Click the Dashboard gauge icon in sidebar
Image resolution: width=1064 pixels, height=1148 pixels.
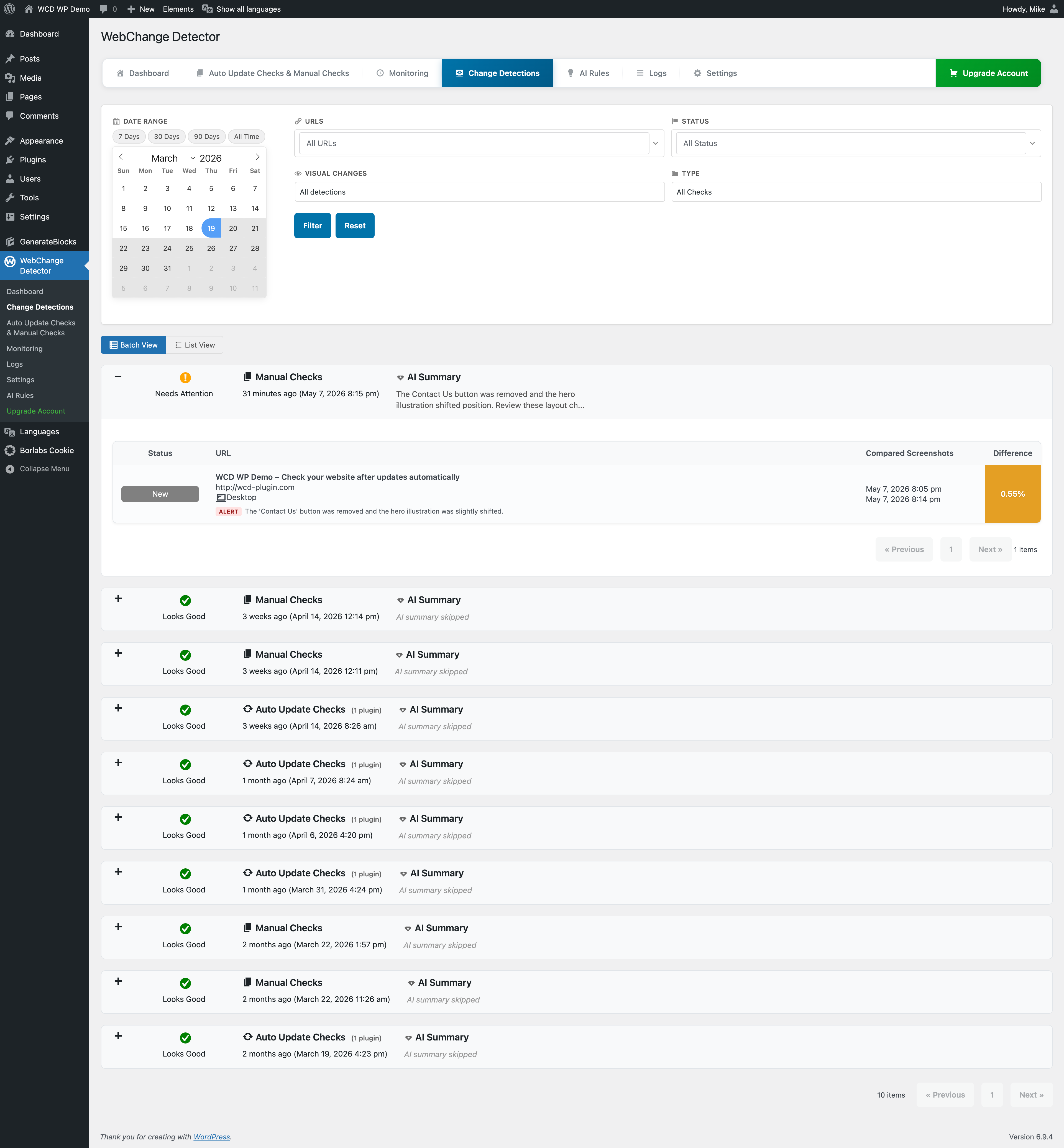(10, 34)
